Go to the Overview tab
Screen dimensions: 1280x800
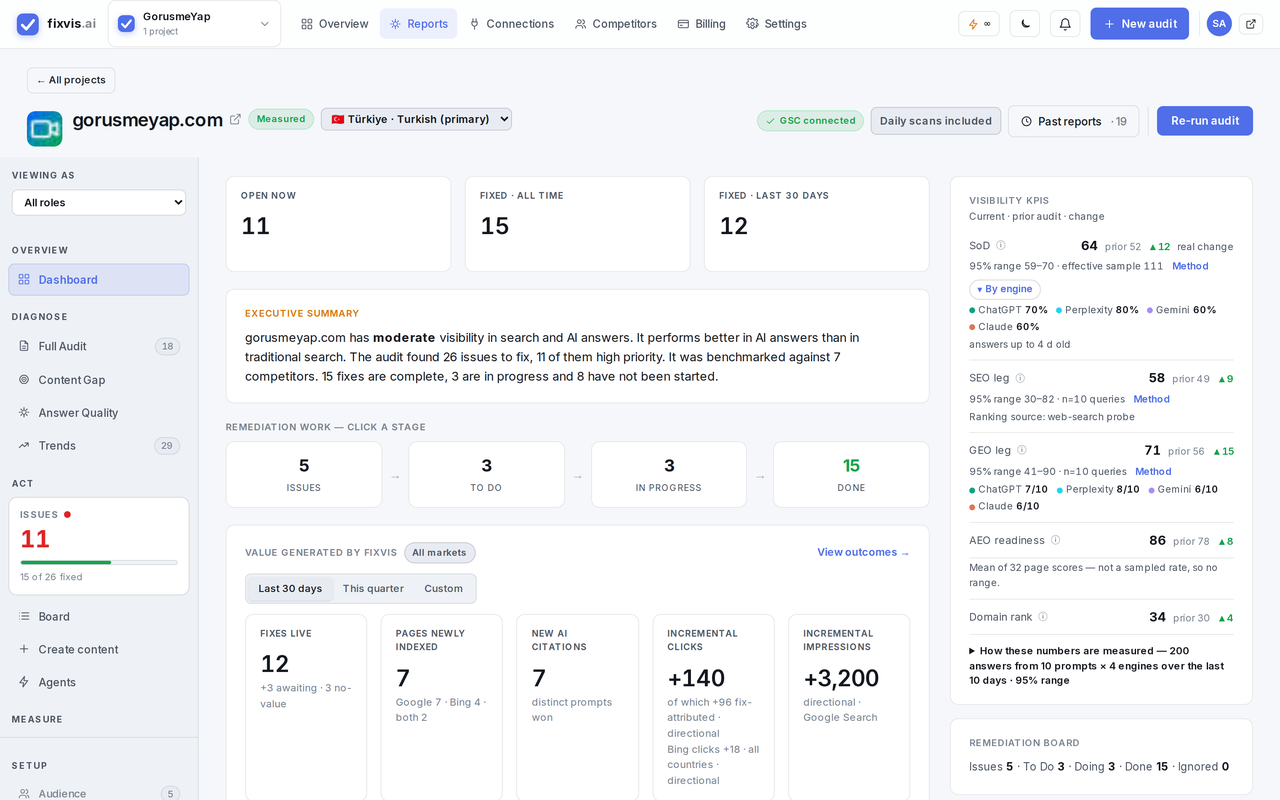(335, 24)
